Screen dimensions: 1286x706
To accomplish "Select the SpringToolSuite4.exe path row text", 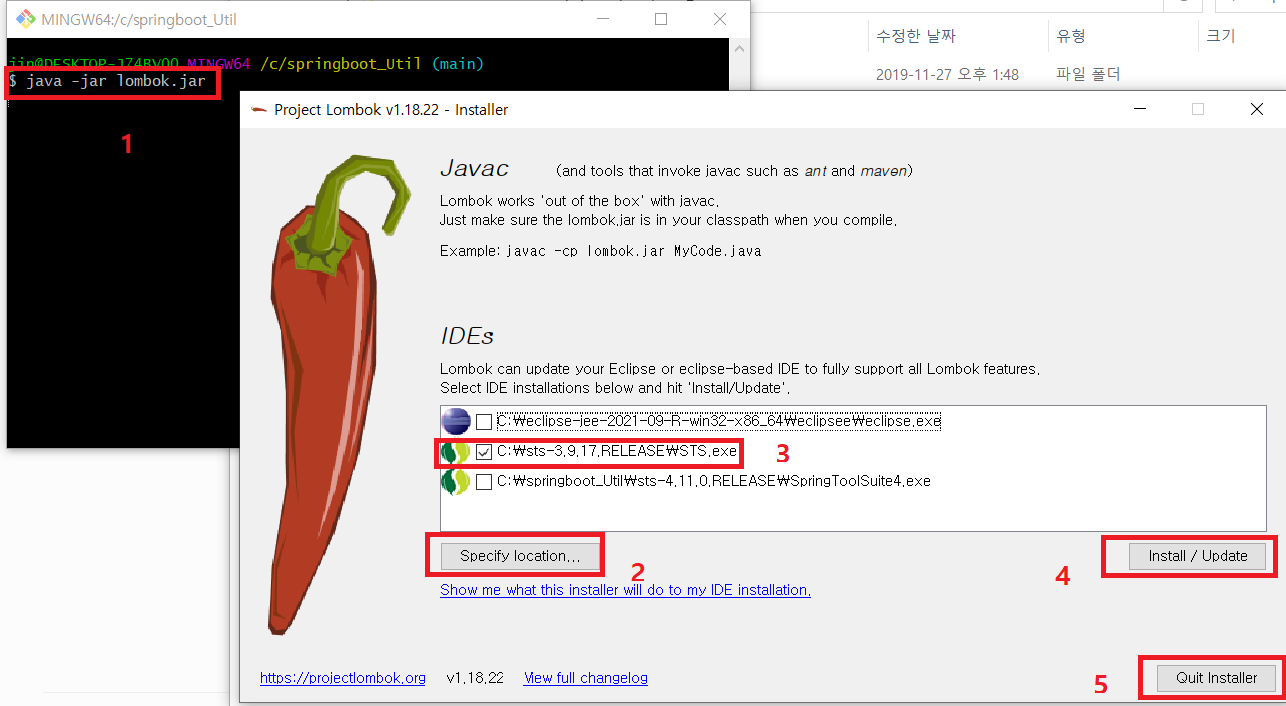I will click(714, 482).
